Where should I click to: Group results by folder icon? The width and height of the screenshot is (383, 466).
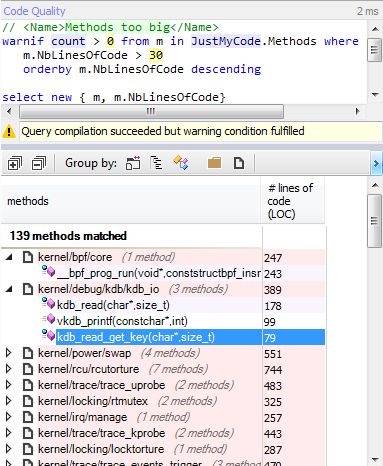[214, 163]
